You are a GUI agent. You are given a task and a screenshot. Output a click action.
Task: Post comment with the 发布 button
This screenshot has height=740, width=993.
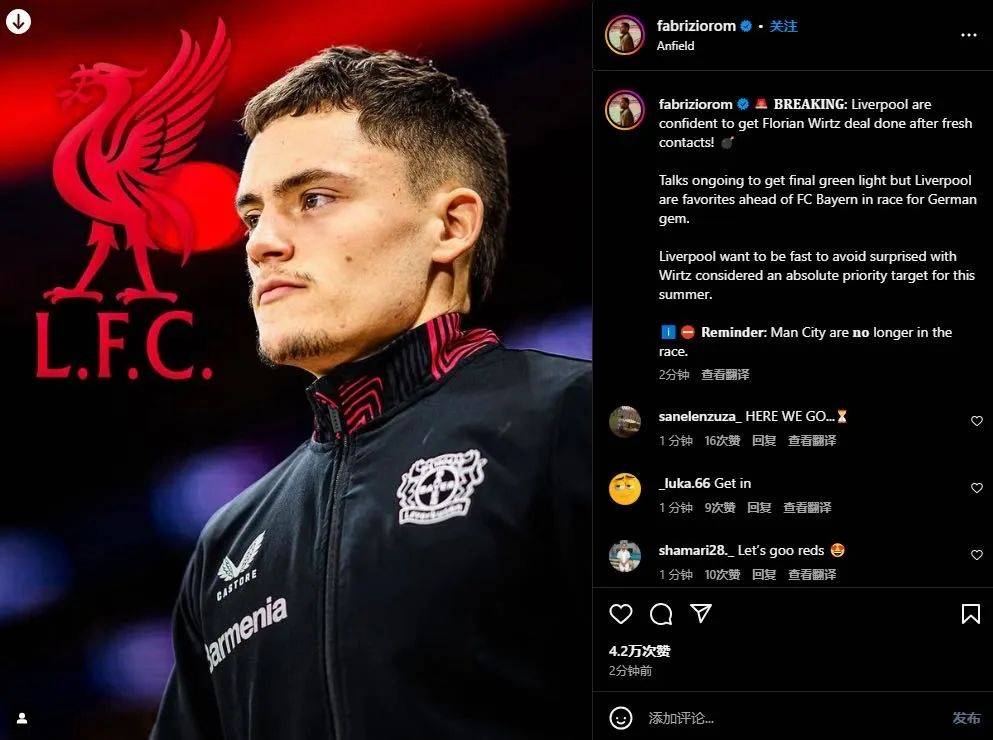(966, 718)
